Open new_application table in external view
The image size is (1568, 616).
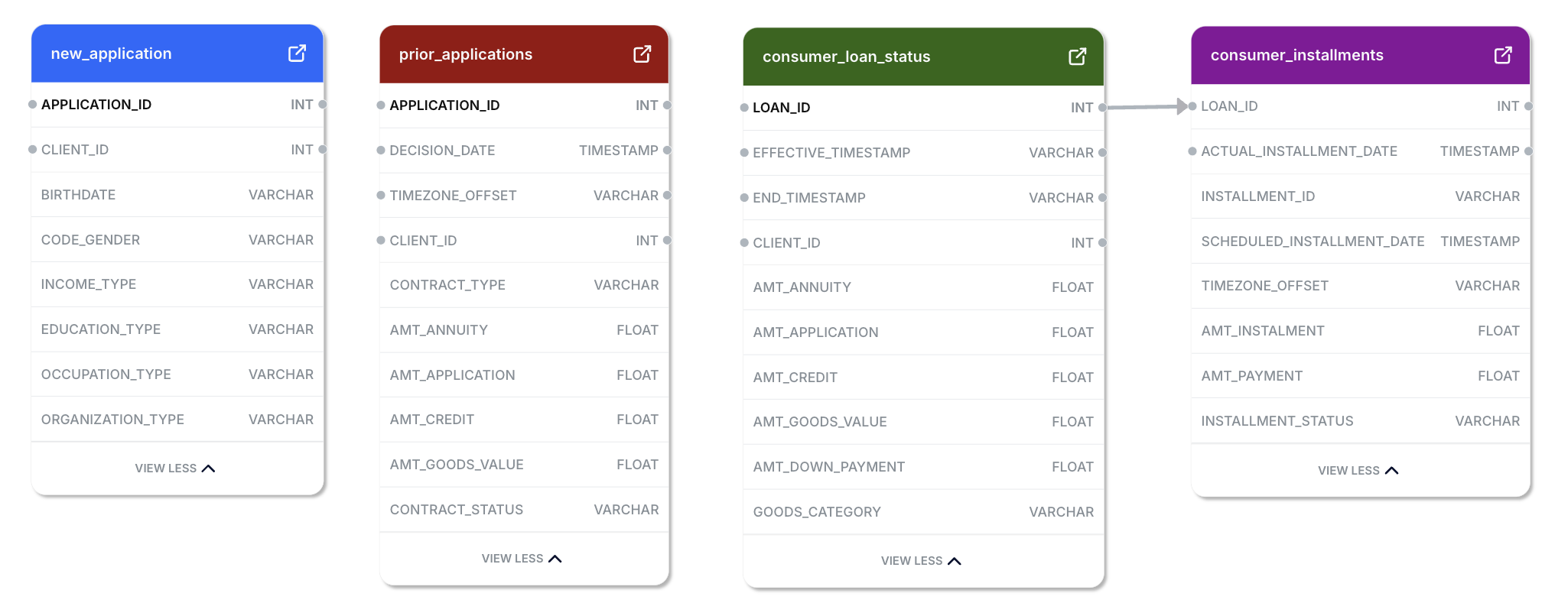297,53
